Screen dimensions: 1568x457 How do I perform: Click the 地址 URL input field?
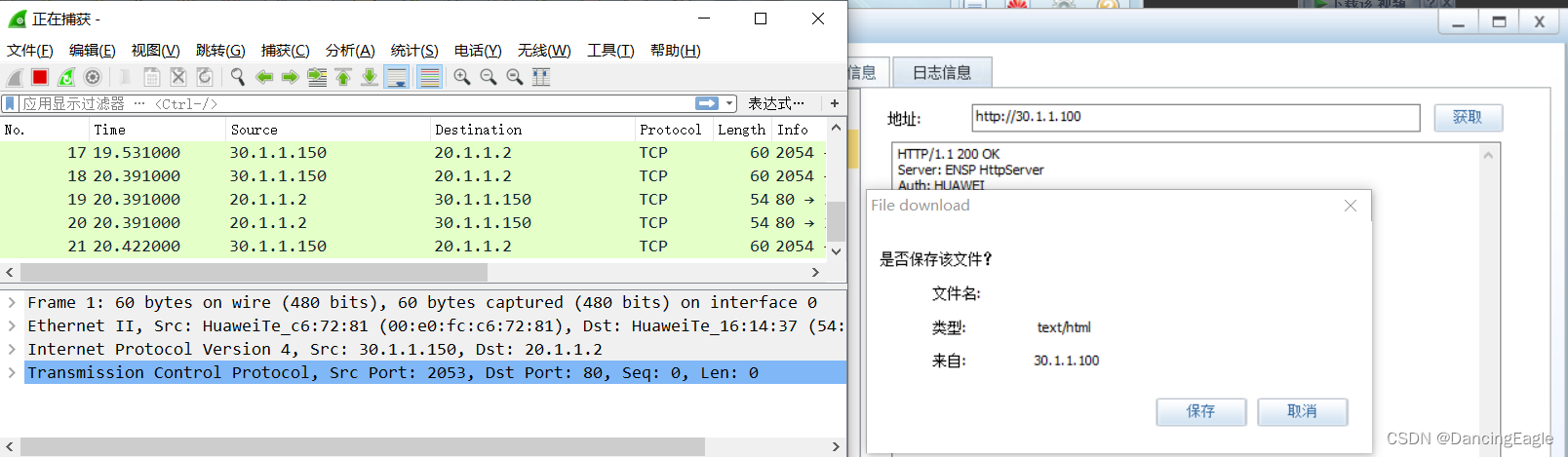tap(1196, 117)
